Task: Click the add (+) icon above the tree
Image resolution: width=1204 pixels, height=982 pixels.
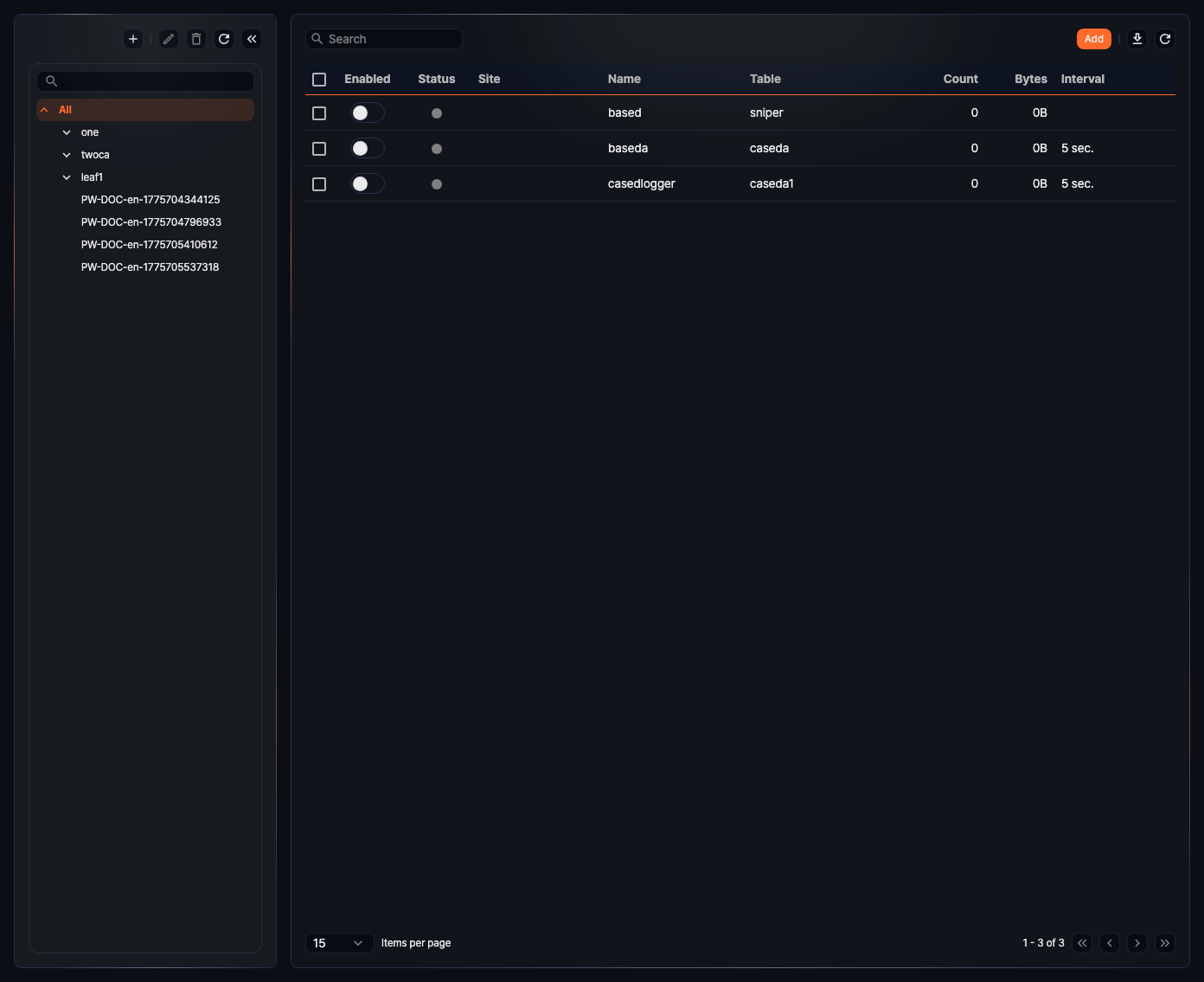Action: point(132,39)
